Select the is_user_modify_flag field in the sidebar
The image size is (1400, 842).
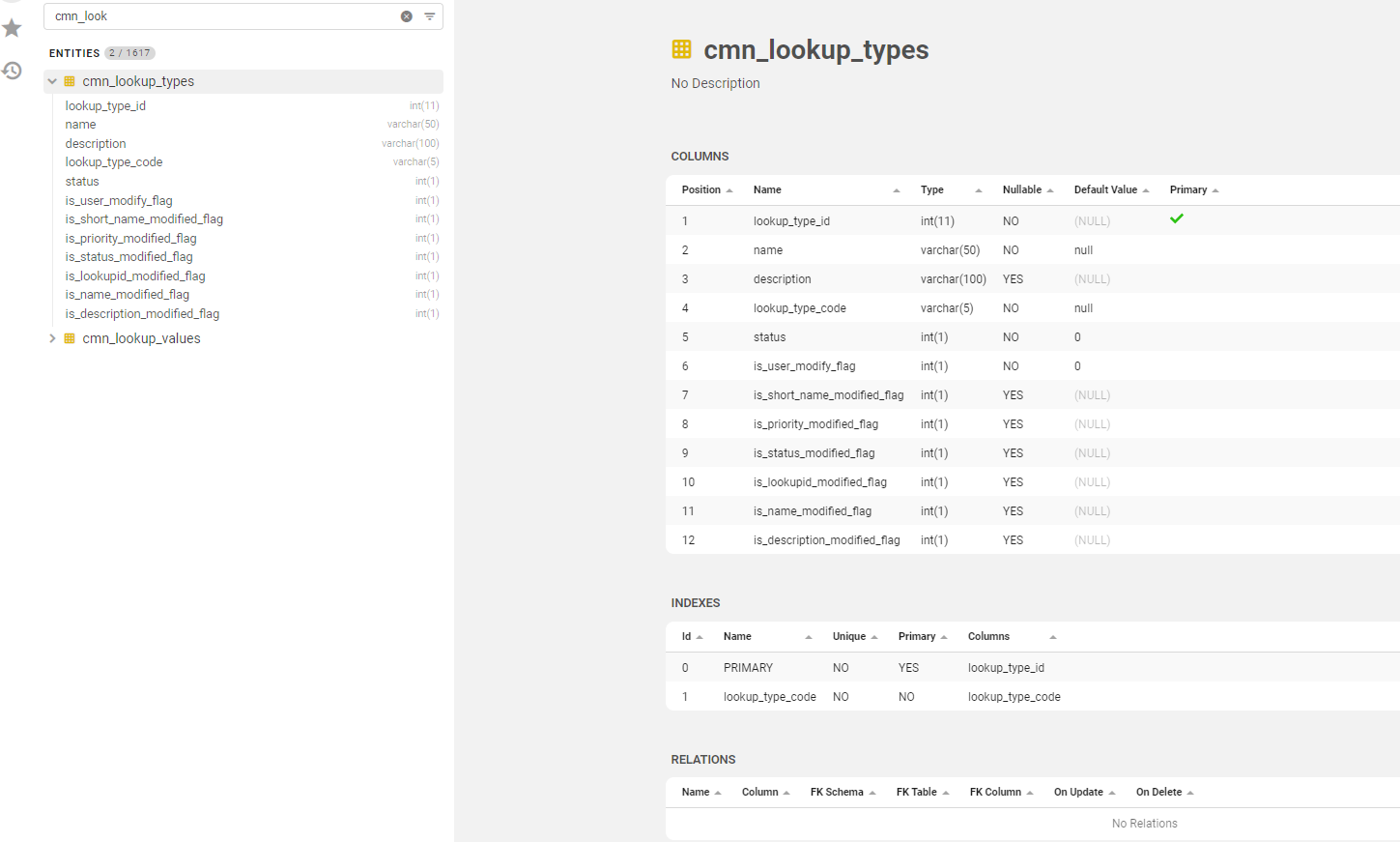coord(119,200)
